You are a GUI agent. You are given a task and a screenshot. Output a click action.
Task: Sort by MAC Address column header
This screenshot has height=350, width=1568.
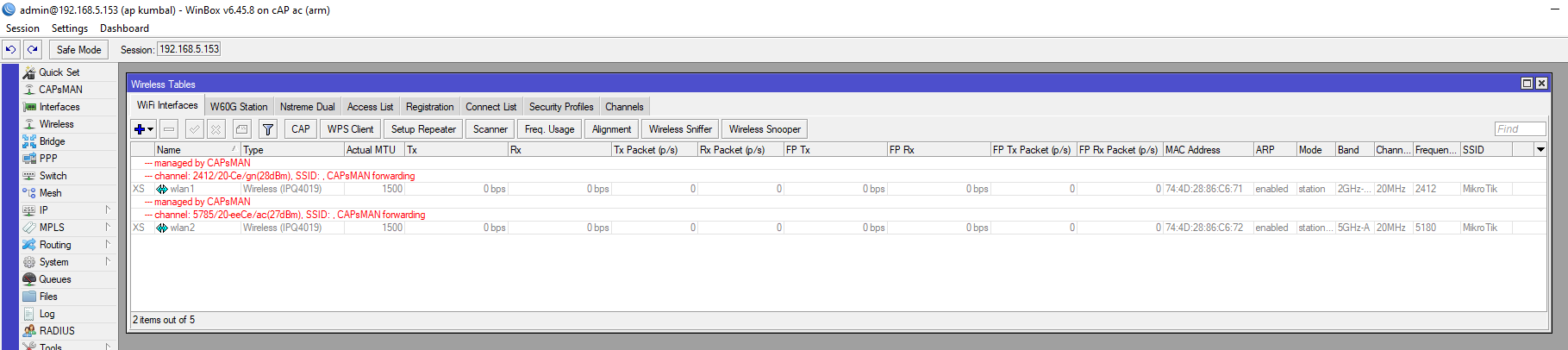(x=1208, y=150)
